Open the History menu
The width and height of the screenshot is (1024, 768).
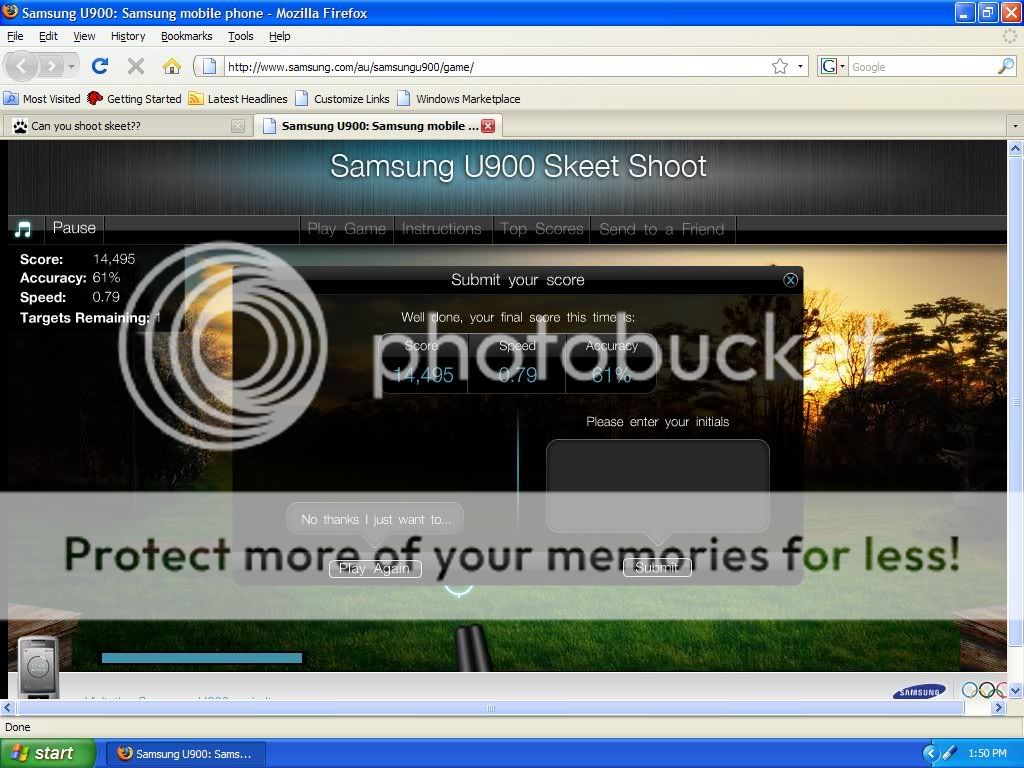coord(128,36)
